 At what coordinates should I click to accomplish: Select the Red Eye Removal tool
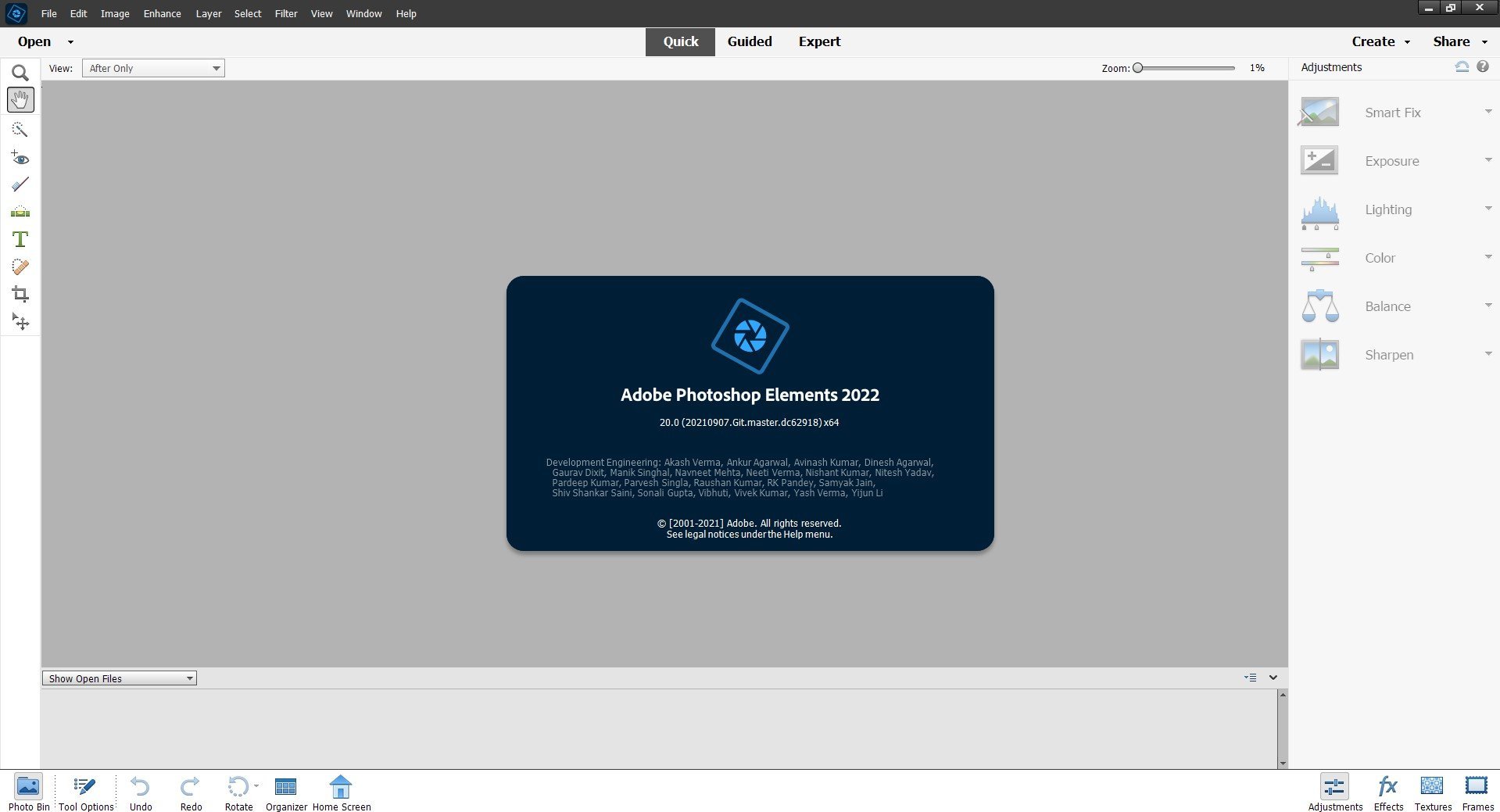pyautogui.click(x=20, y=157)
